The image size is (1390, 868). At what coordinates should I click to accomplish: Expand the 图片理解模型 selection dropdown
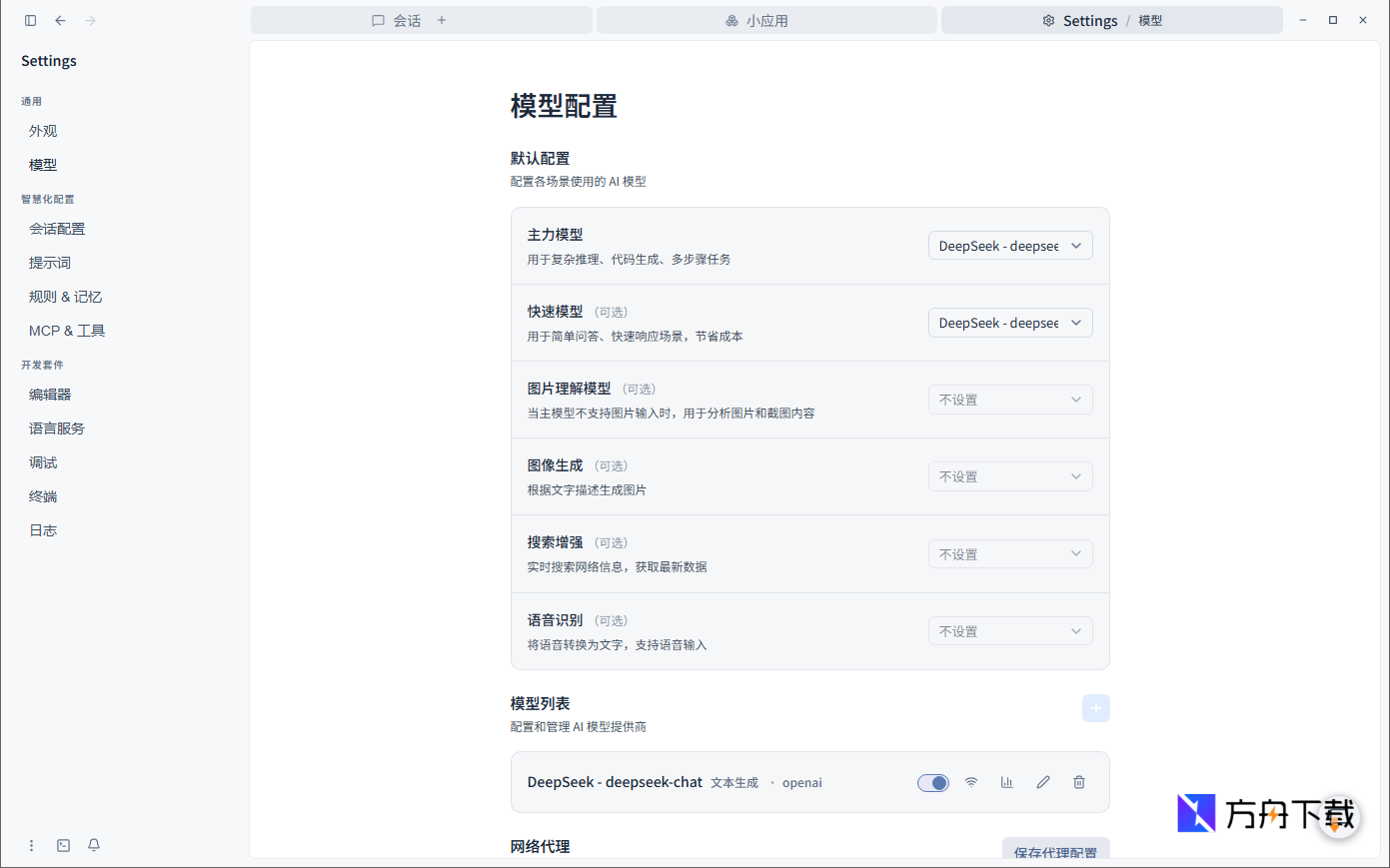pos(1010,399)
